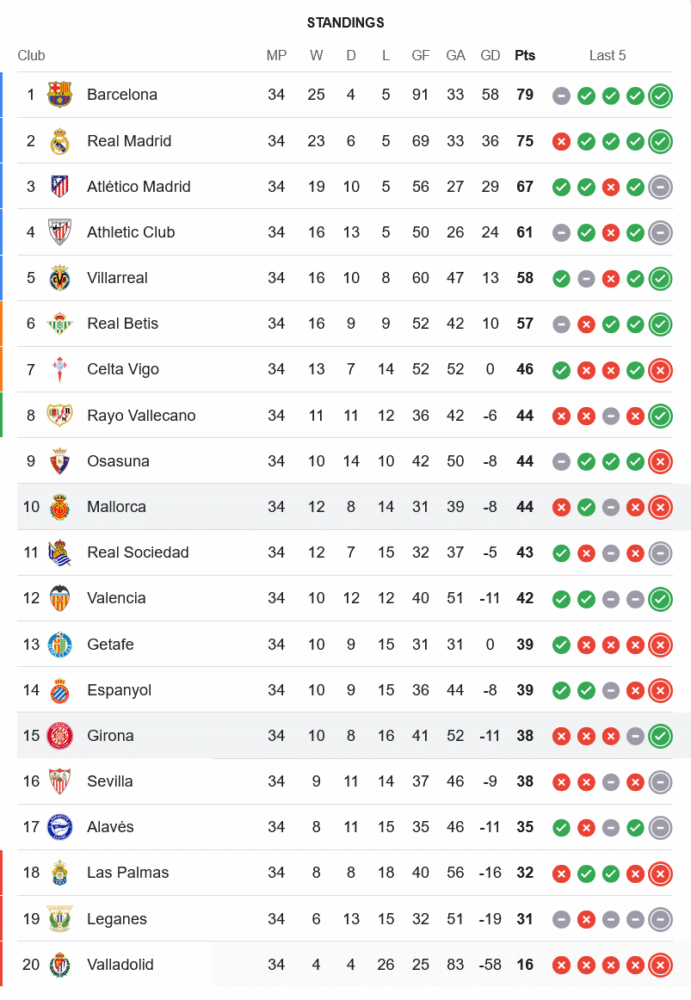Click the GD column header
This screenshot has height=1000, width=691.
490,56
